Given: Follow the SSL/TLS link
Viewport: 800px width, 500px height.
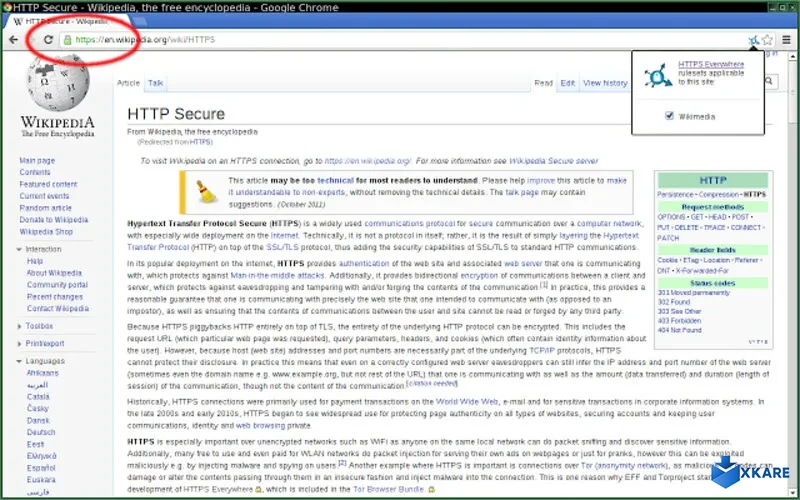Looking at the screenshot, I should click(x=282, y=247).
